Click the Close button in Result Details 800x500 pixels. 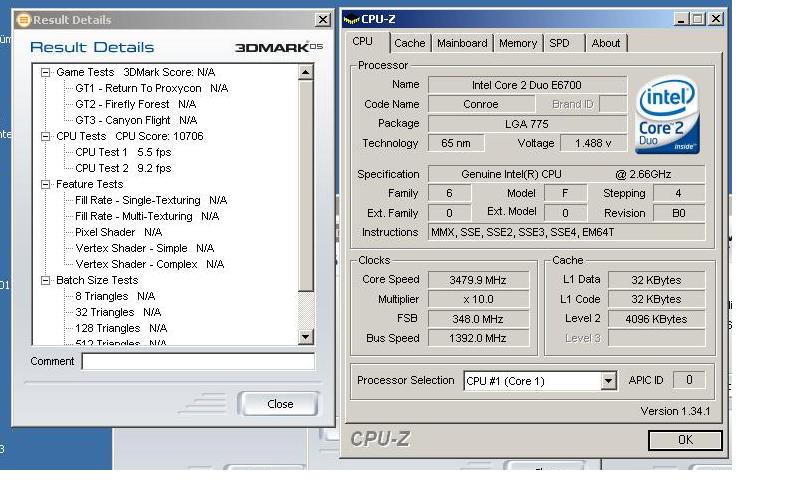(280, 404)
